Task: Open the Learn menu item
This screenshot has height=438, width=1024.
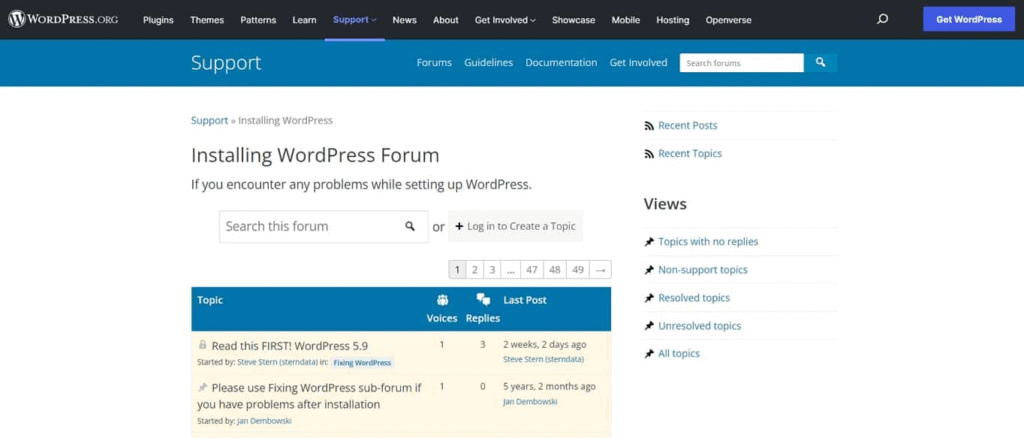Action: click(304, 20)
